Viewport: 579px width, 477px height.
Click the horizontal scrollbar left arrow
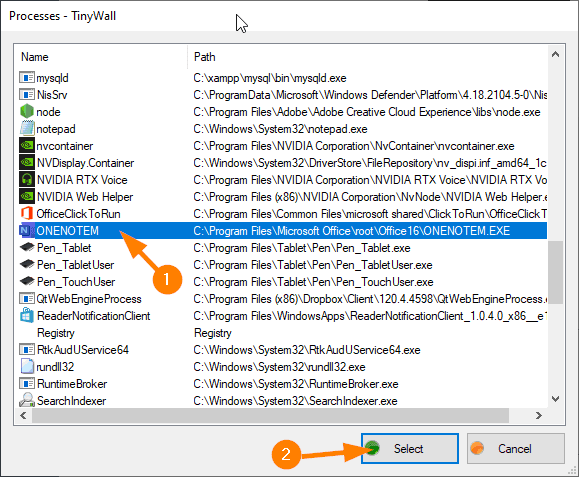point(23,416)
